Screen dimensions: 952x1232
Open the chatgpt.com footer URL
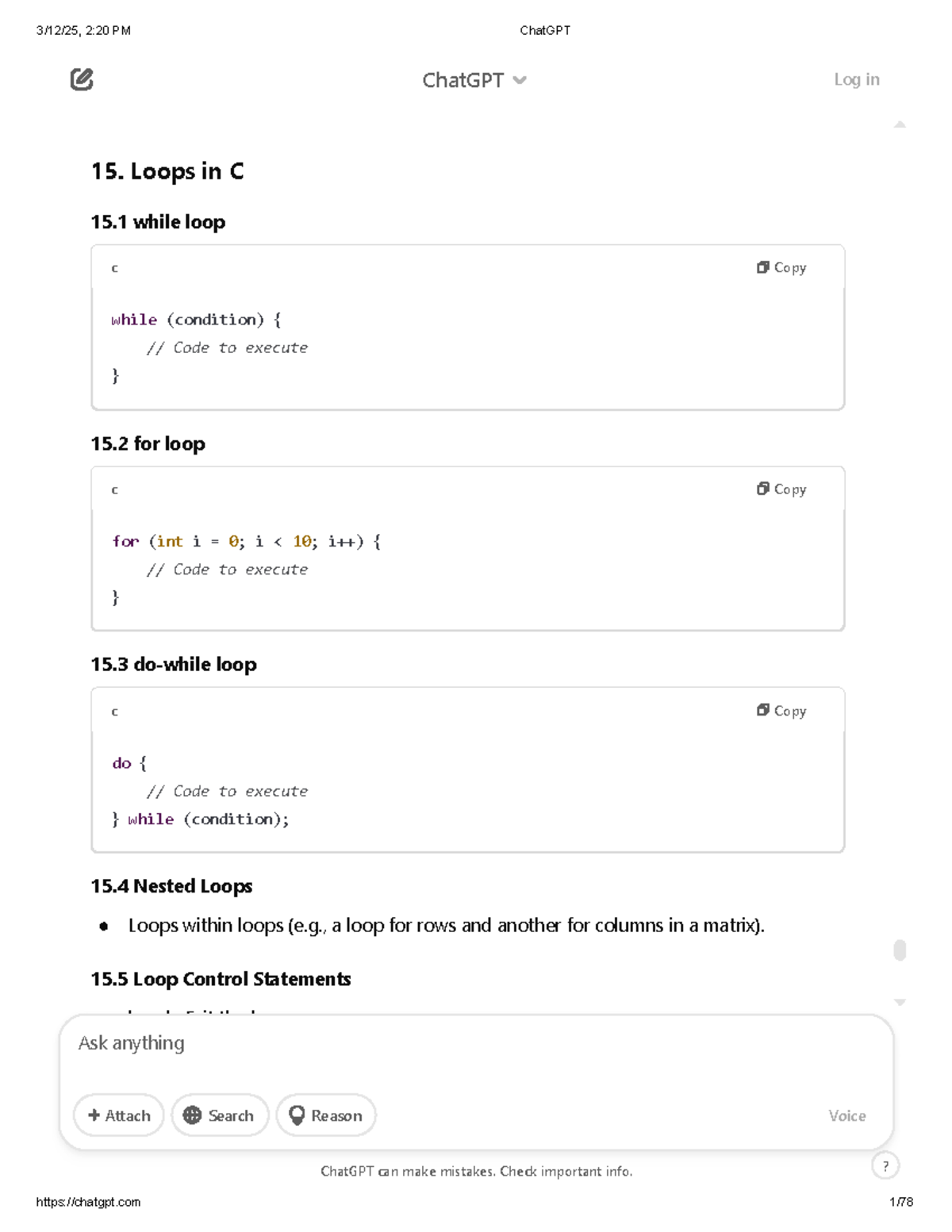88,1202
